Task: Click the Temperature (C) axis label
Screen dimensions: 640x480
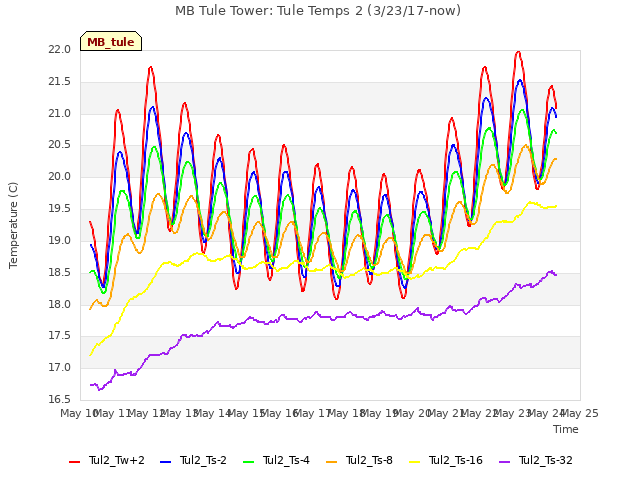Action: pyautogui.click(x=13, y=225)
